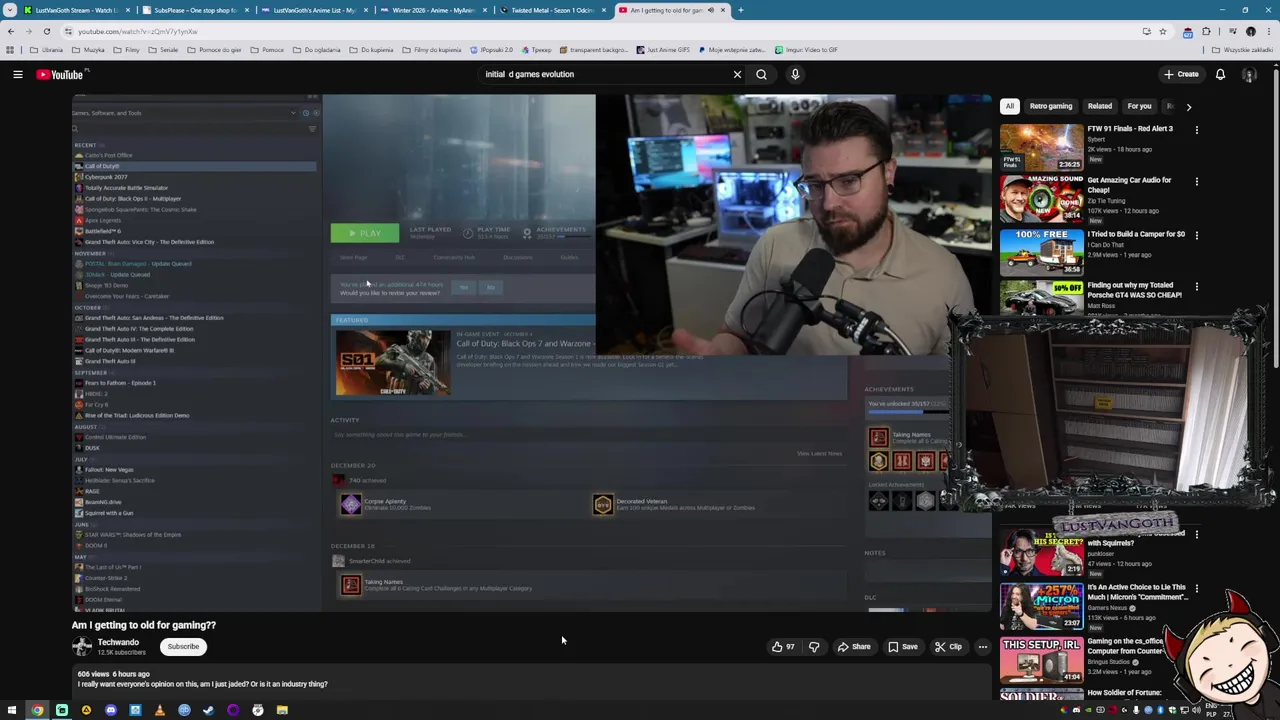Open the Windows Start button
The image size is (1280, 720).
click(12, 710)
